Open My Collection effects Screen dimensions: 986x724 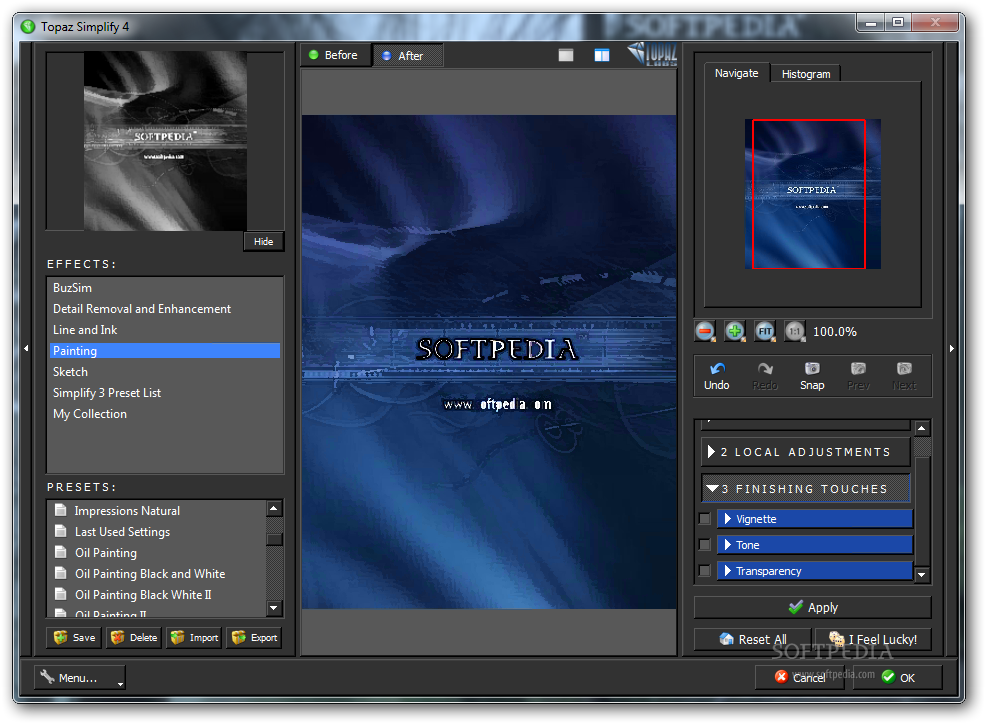point(165,414)
